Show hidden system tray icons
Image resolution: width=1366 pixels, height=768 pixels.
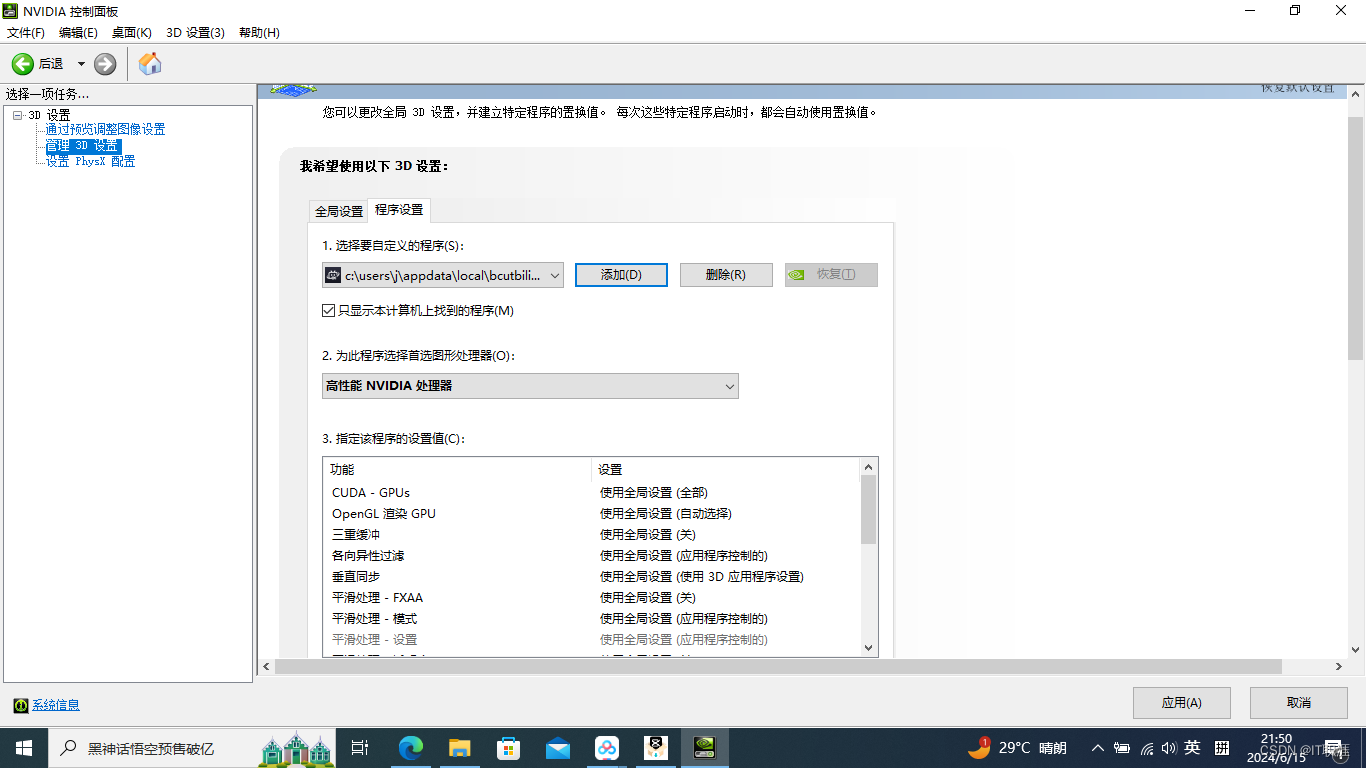tap(1098, 748)
